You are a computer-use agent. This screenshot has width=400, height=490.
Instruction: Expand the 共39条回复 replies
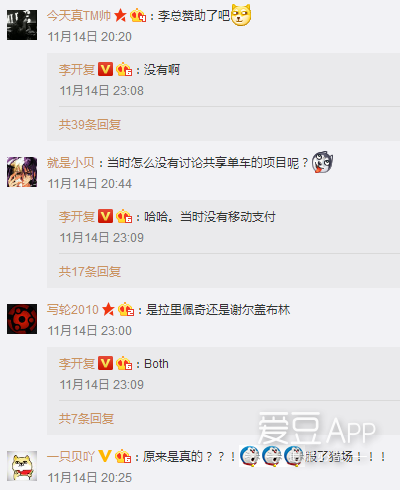click(90, 125)
